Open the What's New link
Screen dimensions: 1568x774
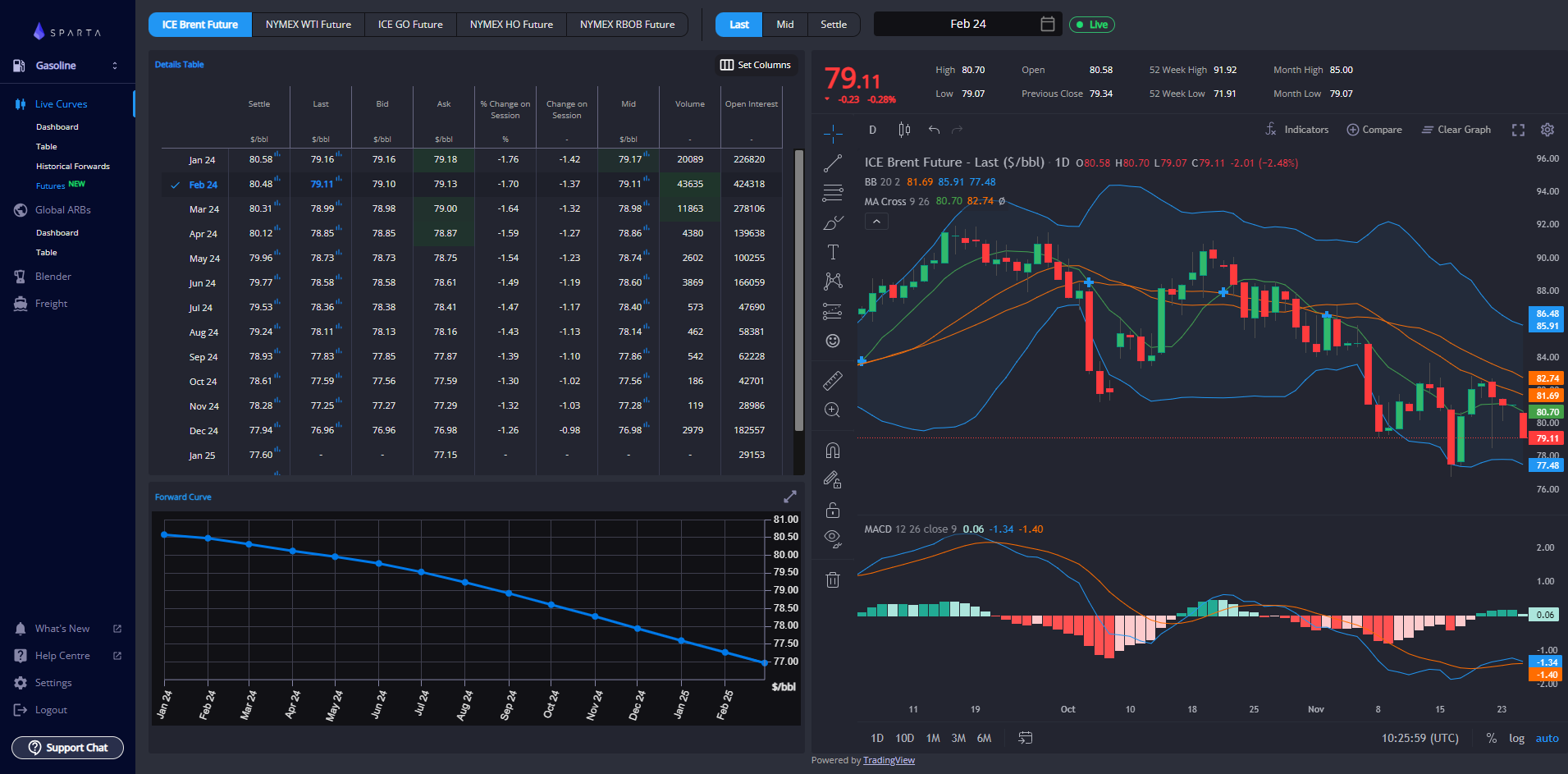click(x=67, y=629)
